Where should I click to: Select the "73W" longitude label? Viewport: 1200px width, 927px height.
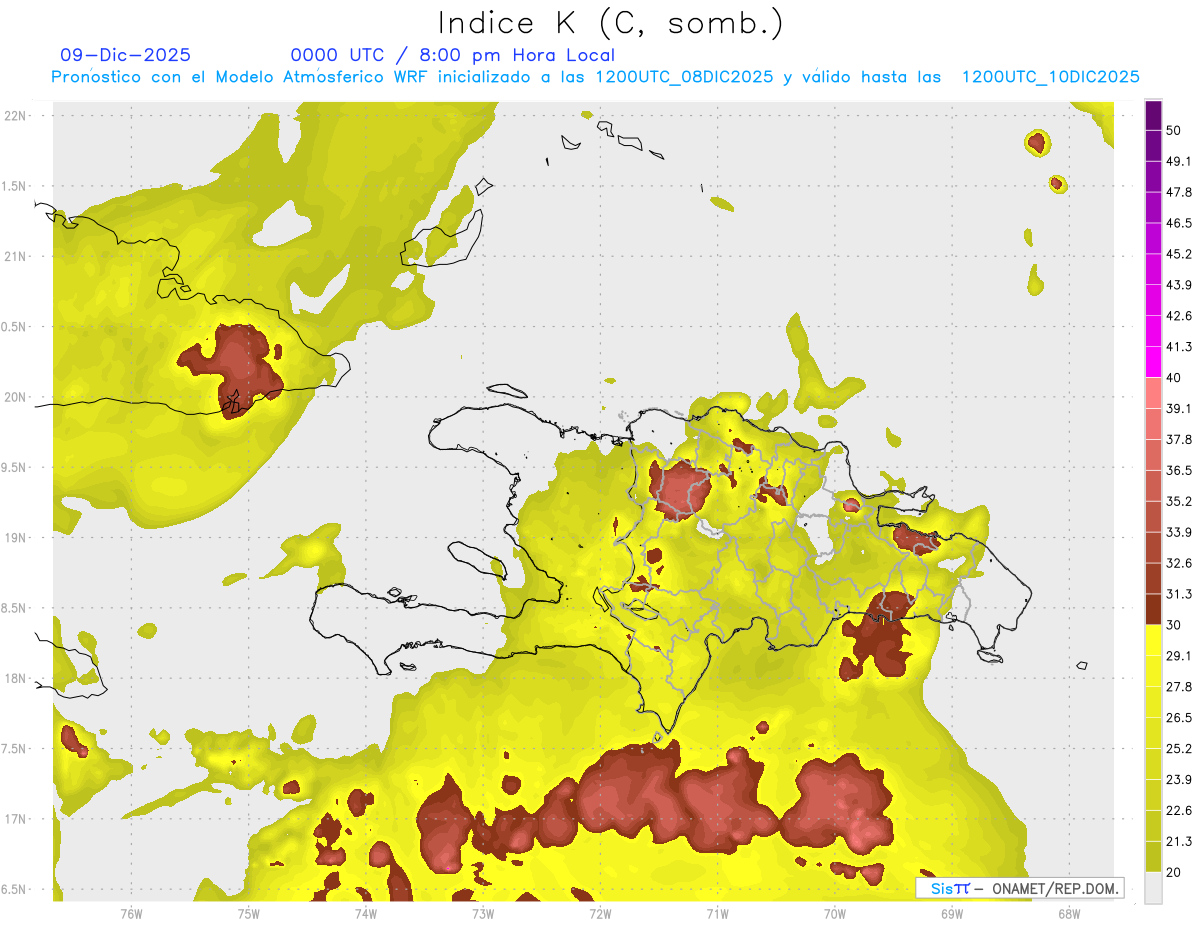(x=483, y=913)
